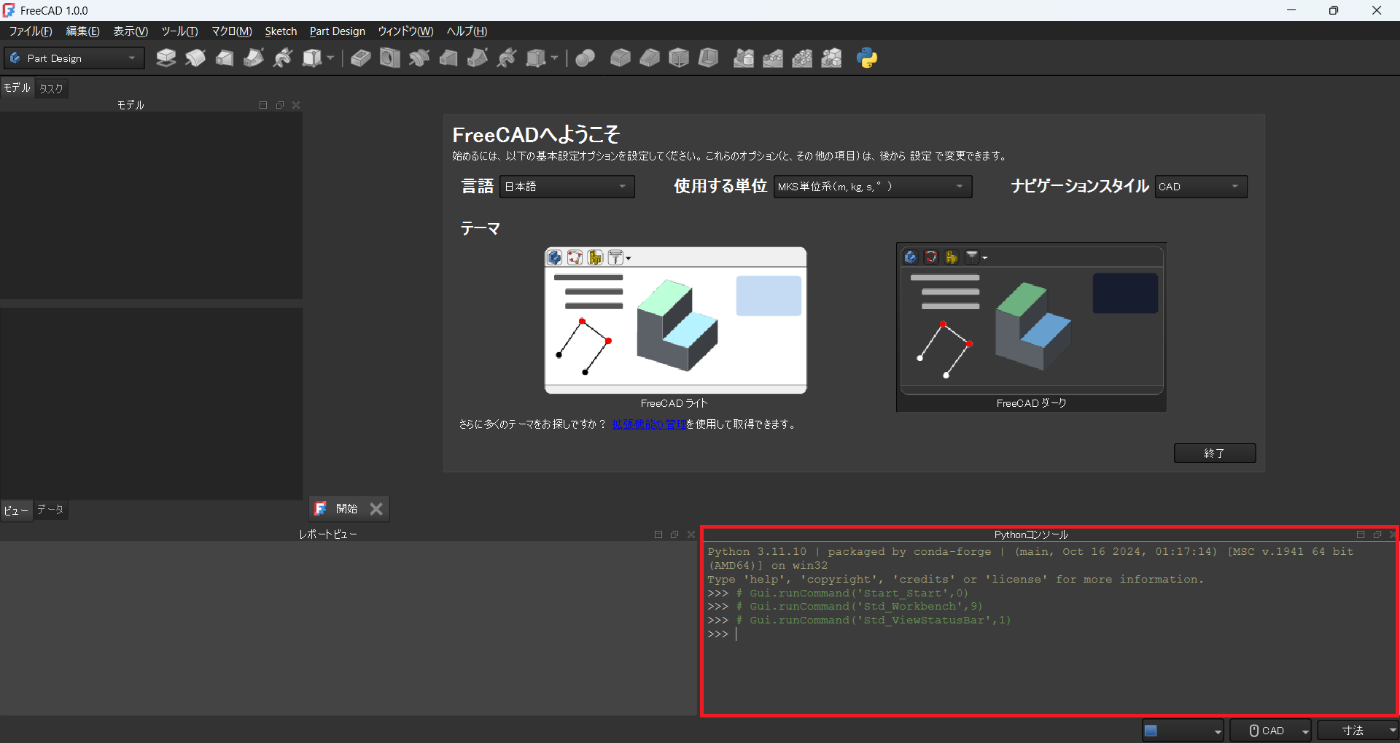1400x743 pixels.
Task: Select the Pad tool in toolbar
Action: tap(166, 58)
